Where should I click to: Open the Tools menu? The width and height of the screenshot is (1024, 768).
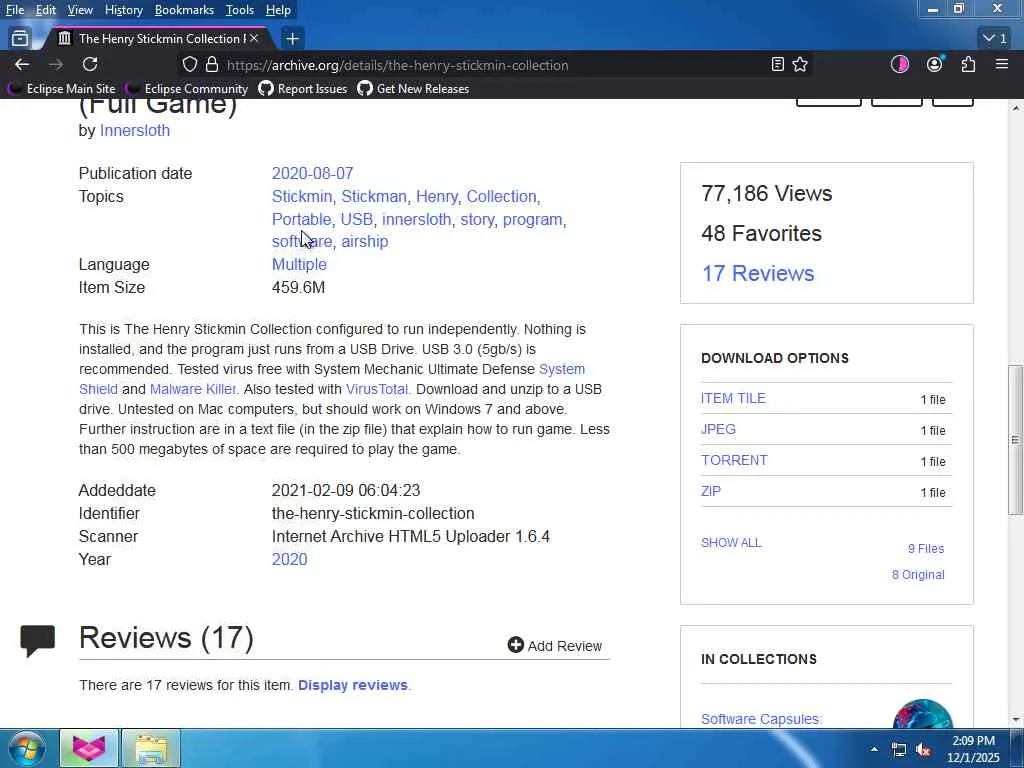point(240,10)
